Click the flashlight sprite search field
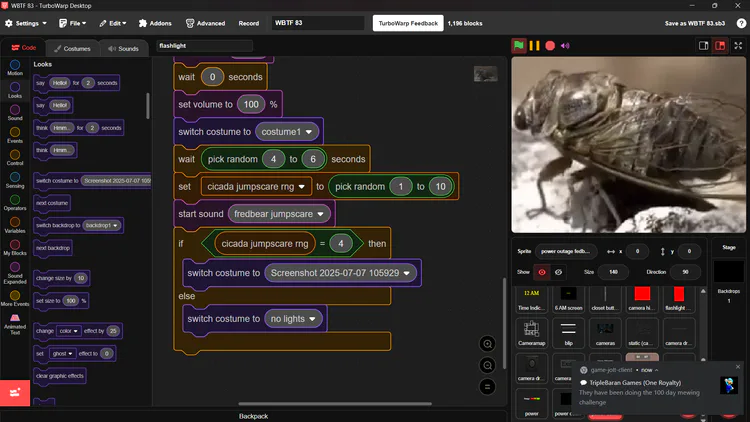This screenshot has width=750, height=422. pyautogui.click(x=204, y=45)
